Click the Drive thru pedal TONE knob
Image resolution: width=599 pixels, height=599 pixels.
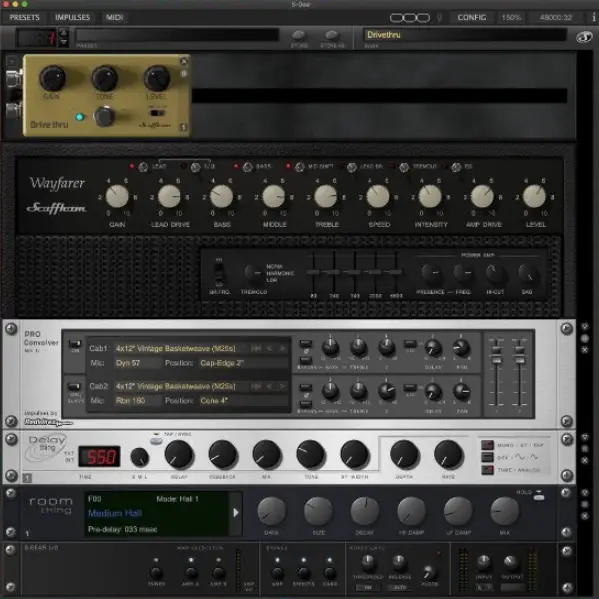105,78
